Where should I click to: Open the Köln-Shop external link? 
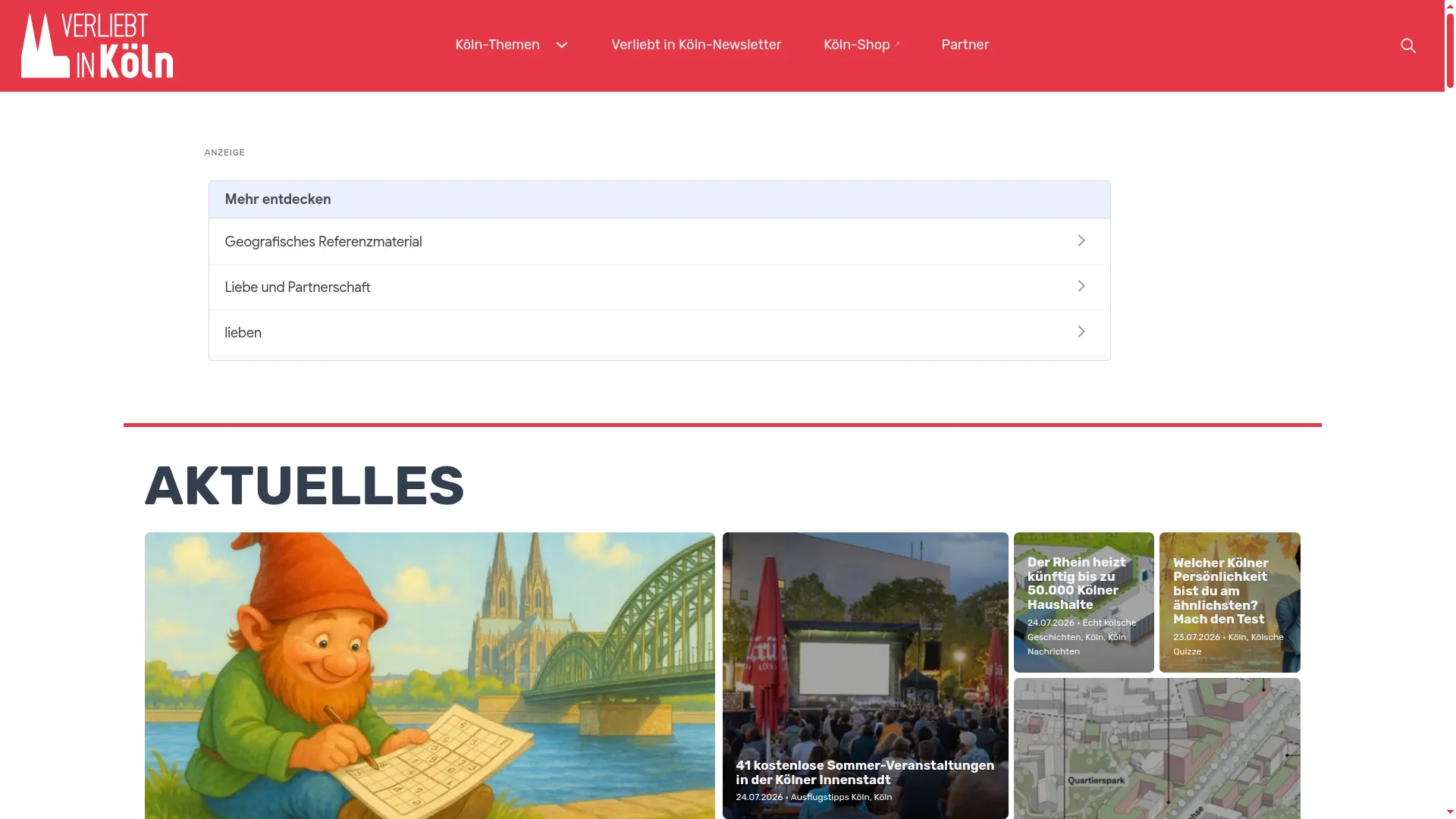861,45
